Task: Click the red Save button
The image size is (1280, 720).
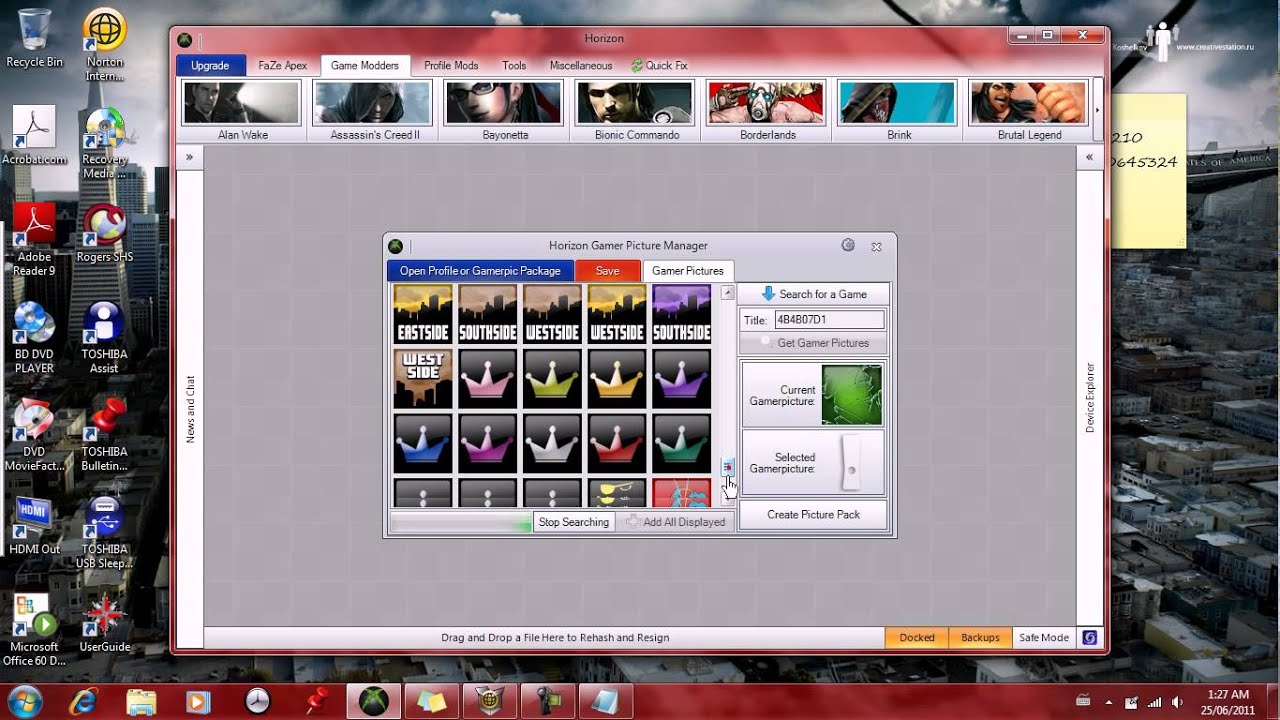Action: tap(607, 271)
